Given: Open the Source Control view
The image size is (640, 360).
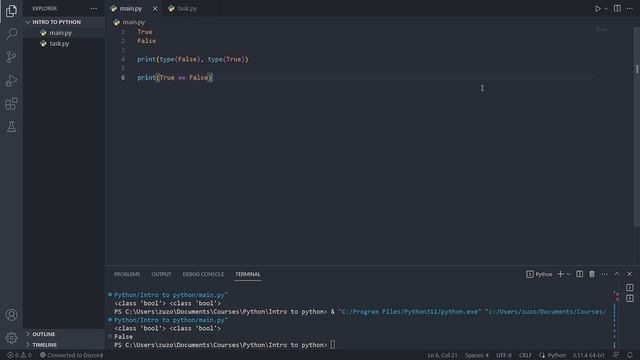Looking at the screenshot, I should pos(11,57).
